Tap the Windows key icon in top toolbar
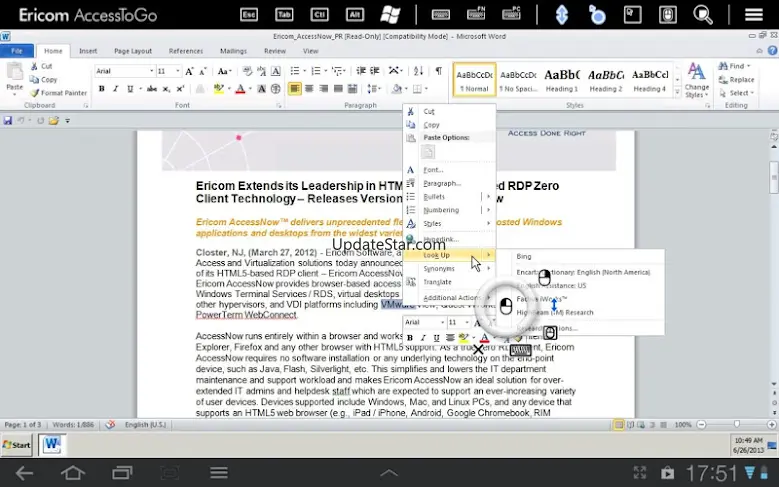This screenshot has height=487, width=779. [x=390, y=14]
